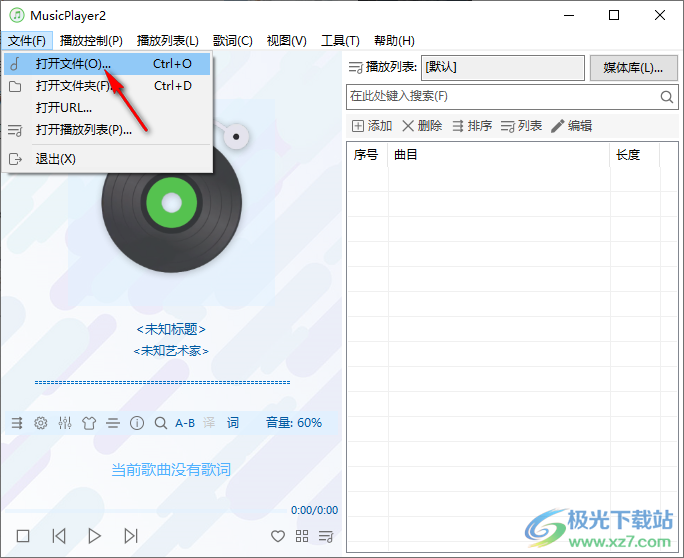The height and width of the screenshot is (558, 684).
Task: Maximize the MusicPlayer2 window
Action: [614, 15]
